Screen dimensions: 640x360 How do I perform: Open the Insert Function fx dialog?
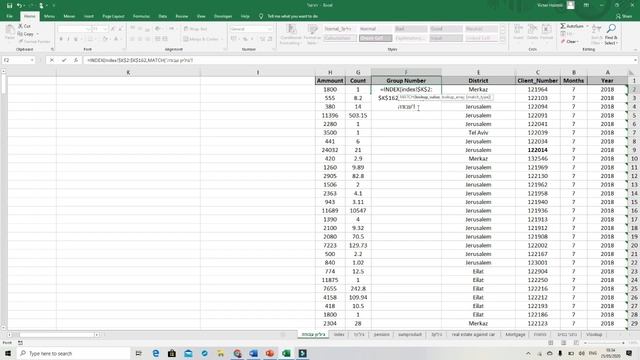pyautogui.click(x=76, y=60)
